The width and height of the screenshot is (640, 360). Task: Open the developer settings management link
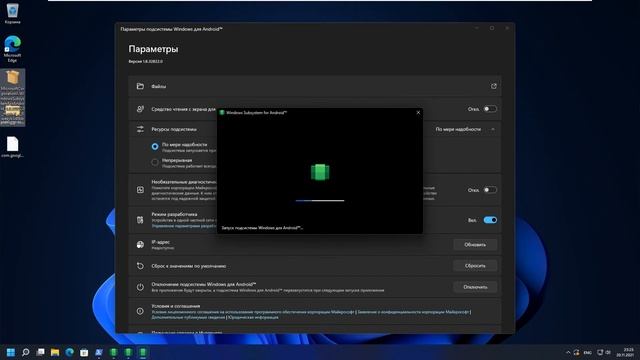(184, 226)
